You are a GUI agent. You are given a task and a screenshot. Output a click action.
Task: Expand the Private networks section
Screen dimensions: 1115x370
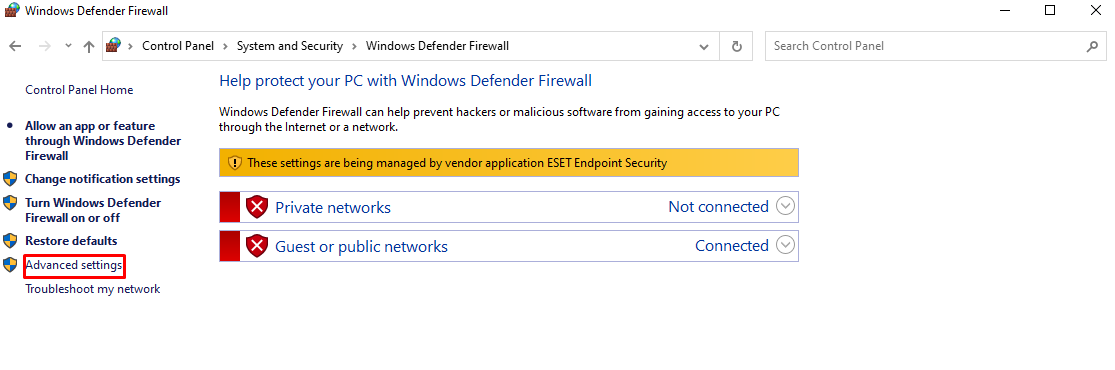click(x=785, y=207)
